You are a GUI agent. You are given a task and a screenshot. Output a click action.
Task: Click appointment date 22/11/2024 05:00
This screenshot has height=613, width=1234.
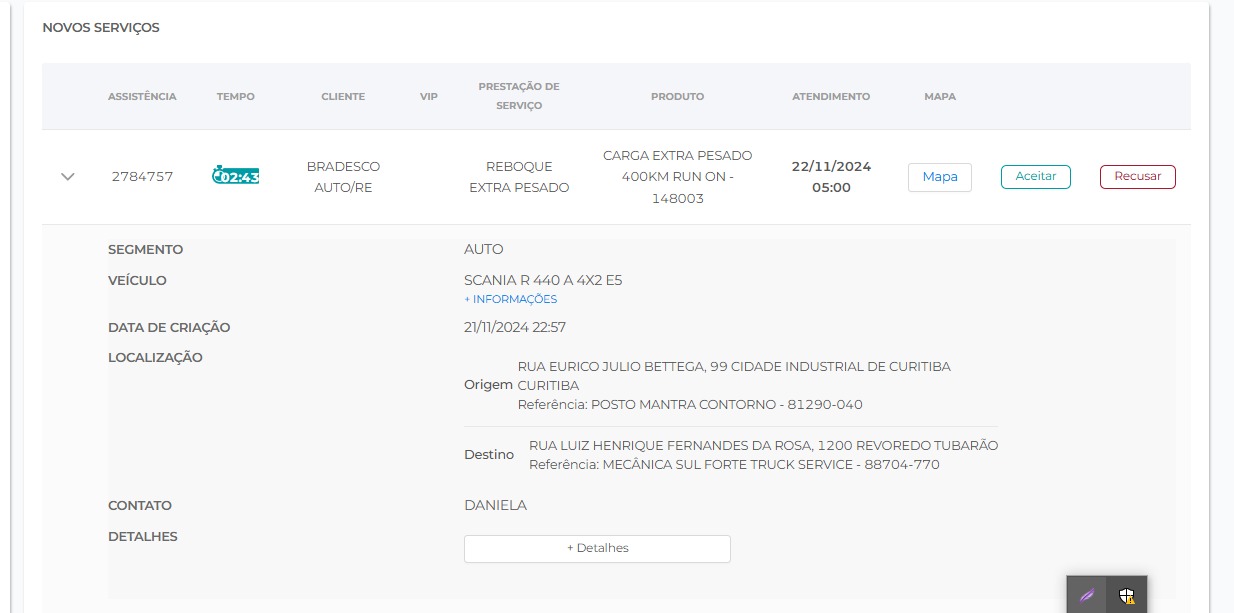point(831,177)
